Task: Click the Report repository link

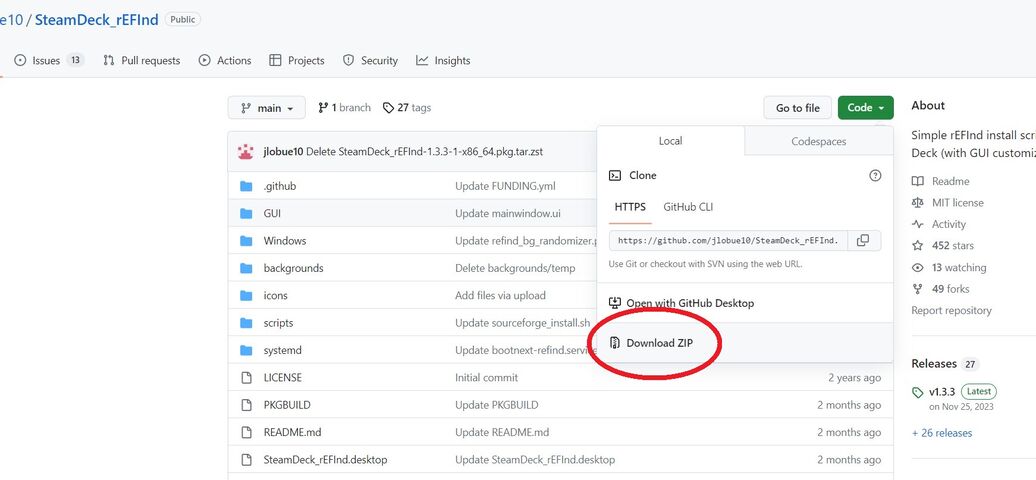Action: click(951, 310)
